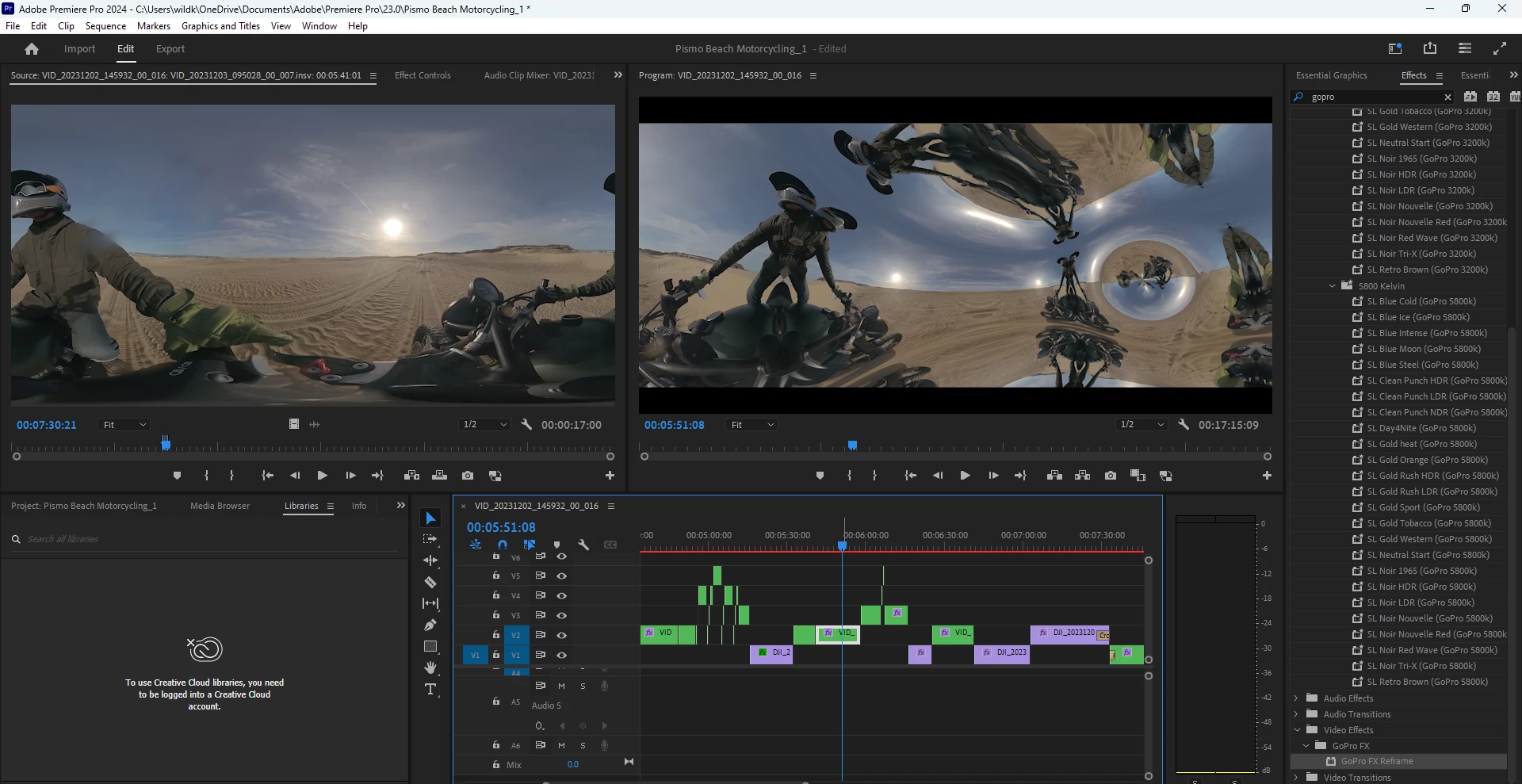
Task: Open Program monitor Fit zoom dropdown
Action: pos(751,425)
